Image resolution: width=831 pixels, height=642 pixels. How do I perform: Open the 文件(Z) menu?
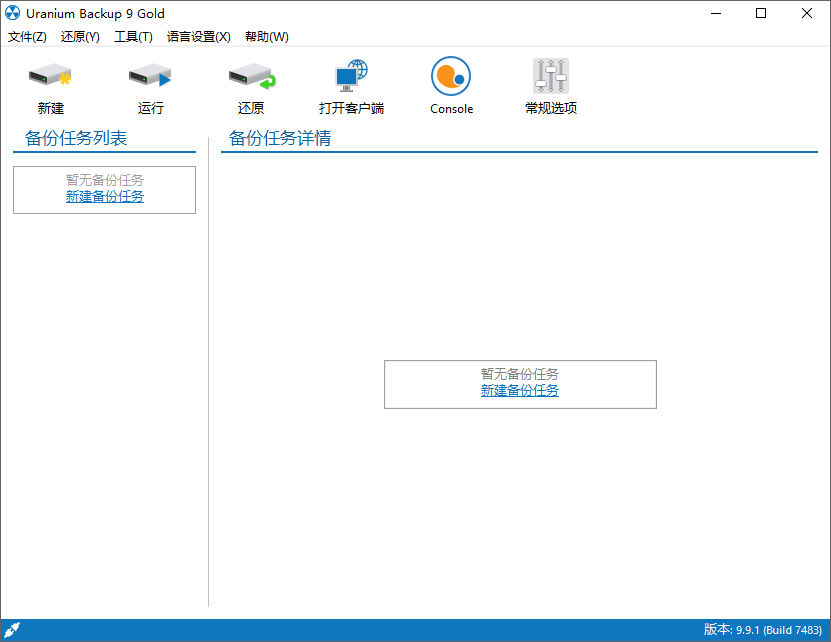click(27, 36)
